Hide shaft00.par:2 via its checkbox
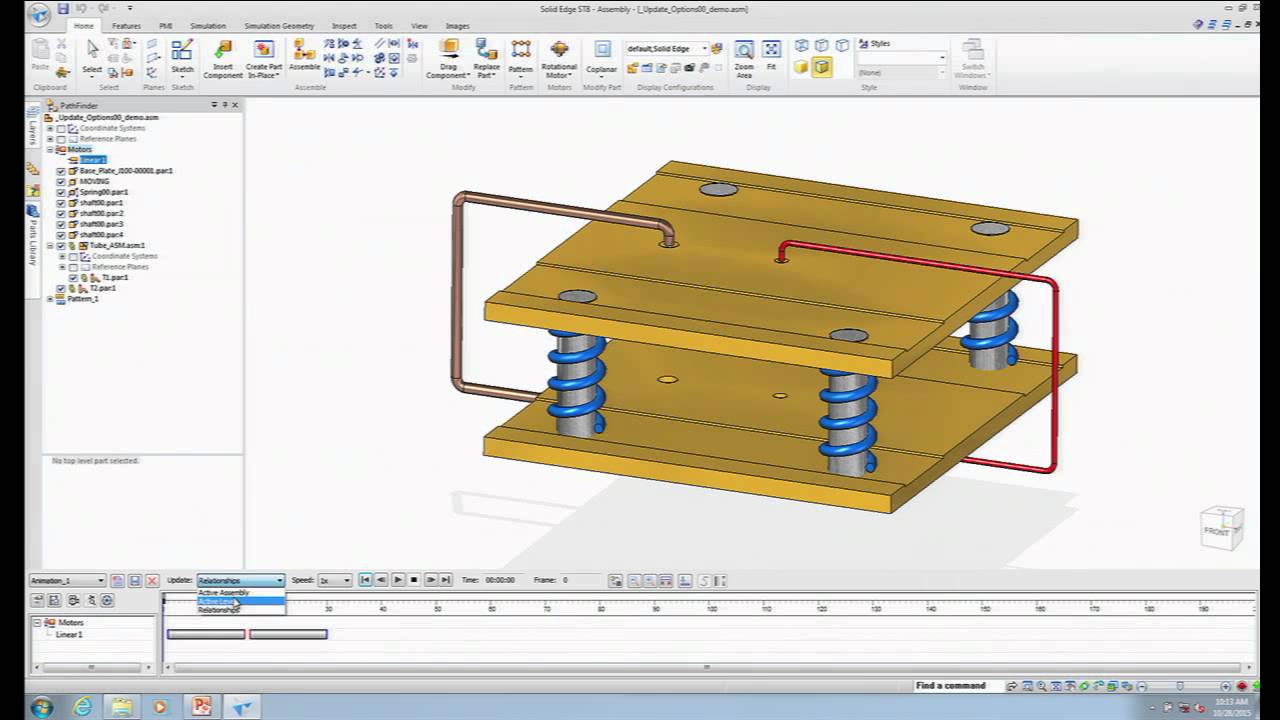 (x=61, y=214)
